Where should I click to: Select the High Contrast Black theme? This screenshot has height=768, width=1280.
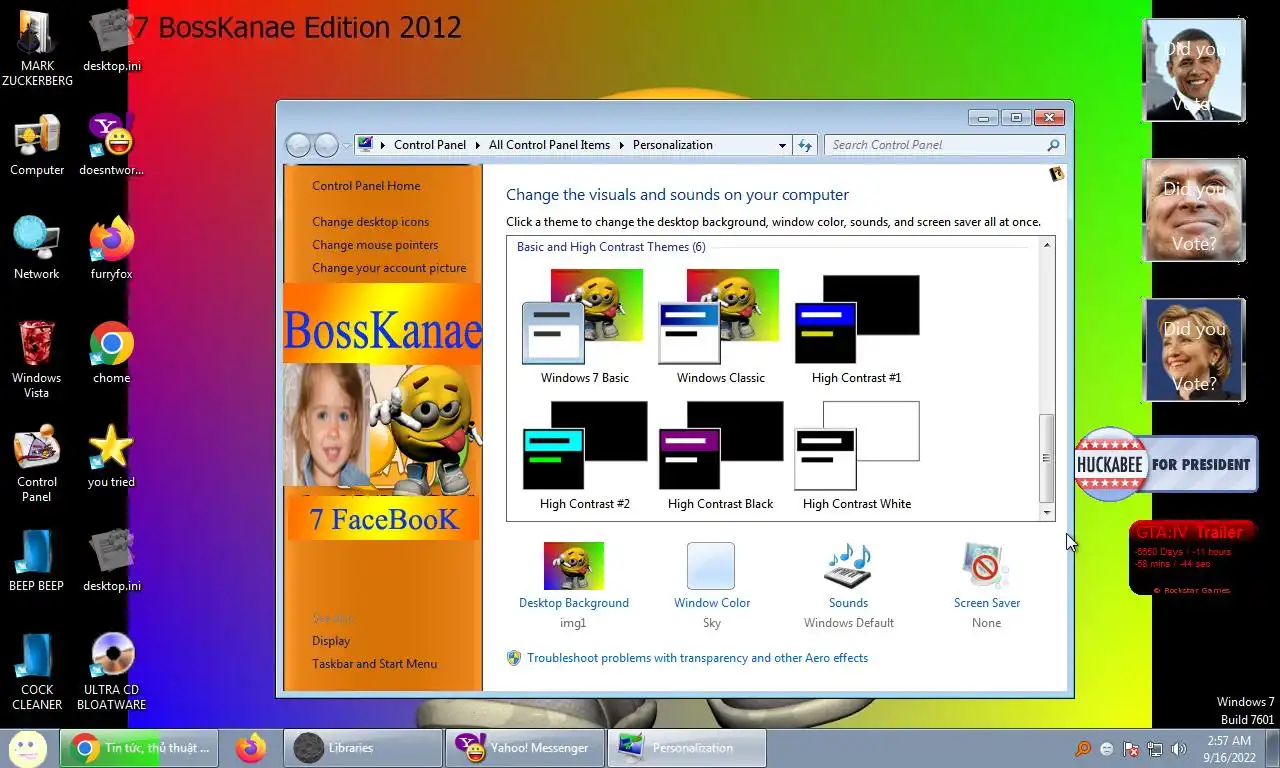pos(720,455)
